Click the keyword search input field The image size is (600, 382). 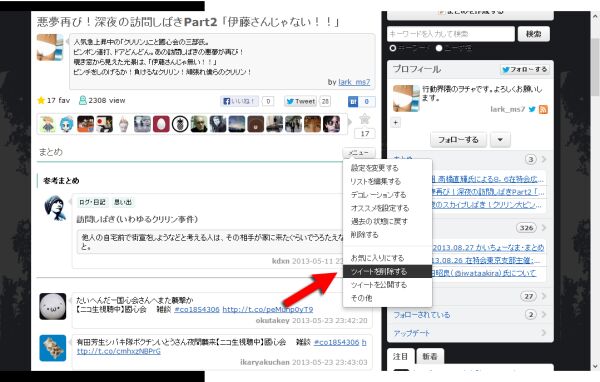pyautogui.click(x=451, y=34)
